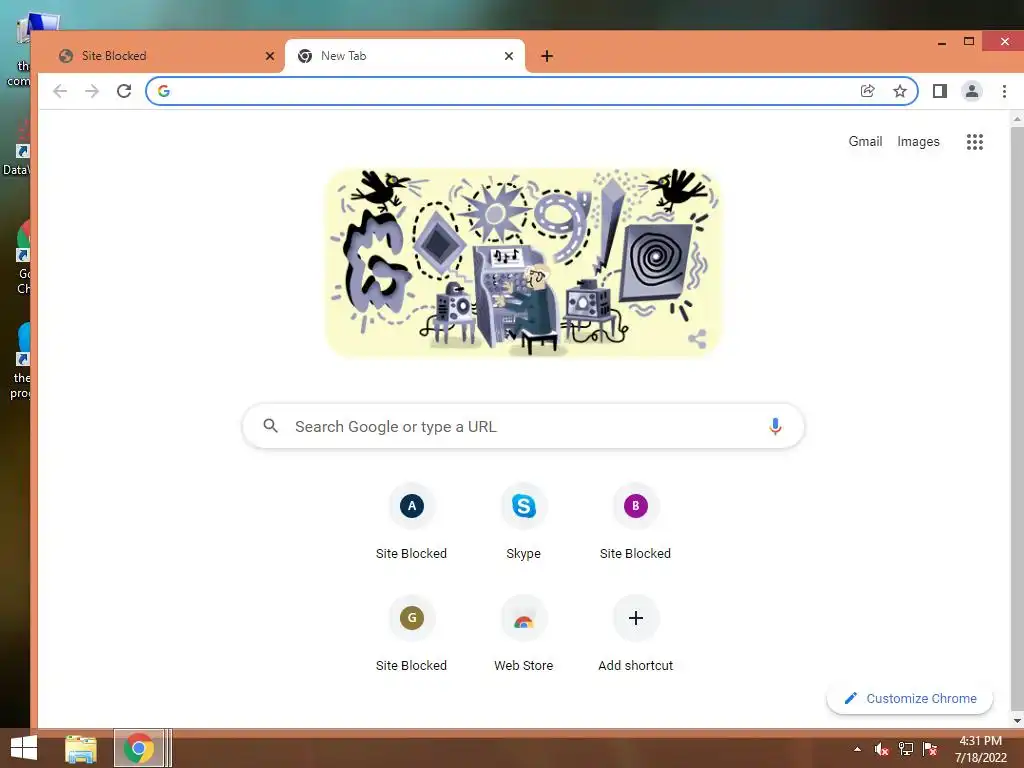This screenshot has width=1024, height=768.
Task: Click the page's vertical scrollbar
Action: coord(1017,418)
